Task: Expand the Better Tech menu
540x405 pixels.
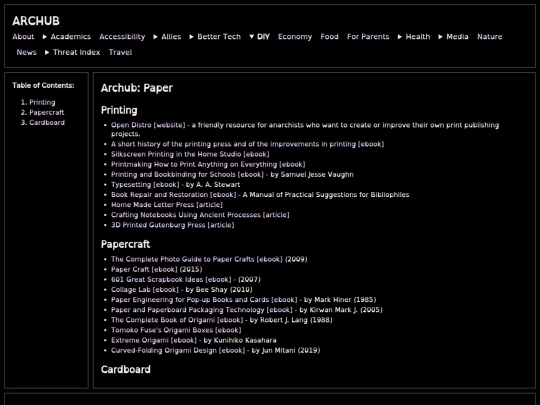Action: click(215, 37)
